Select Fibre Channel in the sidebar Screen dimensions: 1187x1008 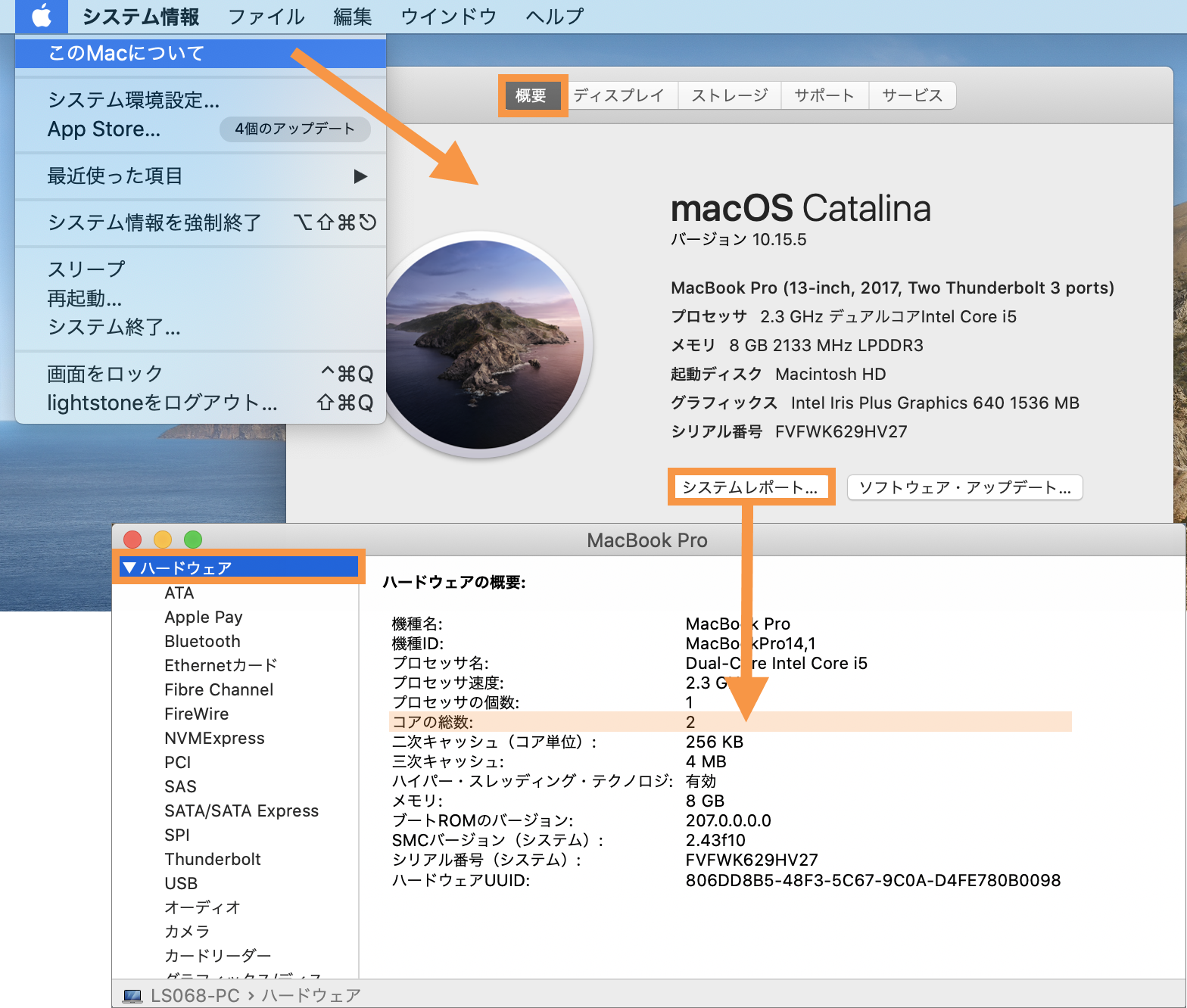point(219,690)
